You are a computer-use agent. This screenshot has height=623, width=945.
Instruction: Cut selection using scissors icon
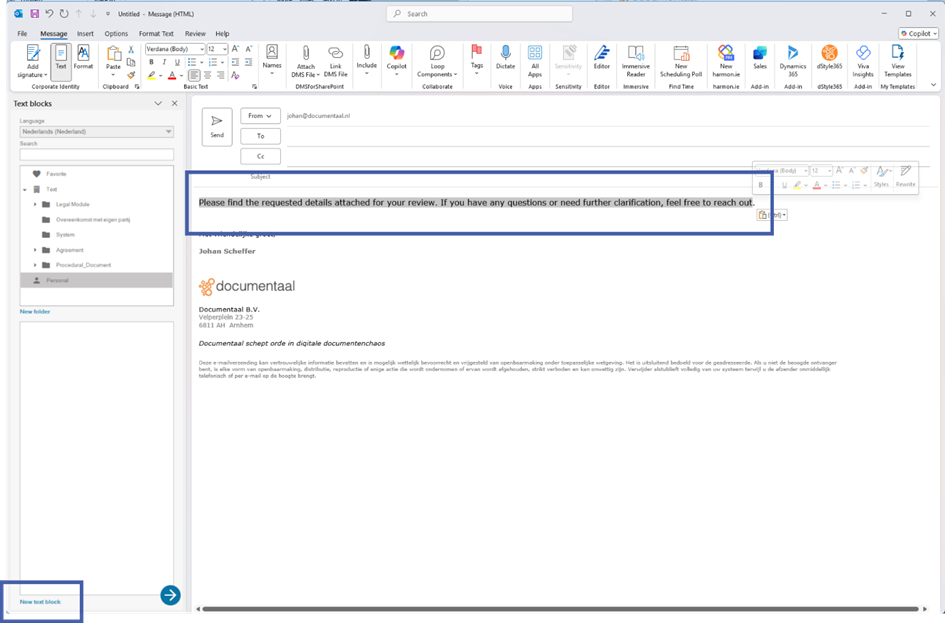coord(131,50)
